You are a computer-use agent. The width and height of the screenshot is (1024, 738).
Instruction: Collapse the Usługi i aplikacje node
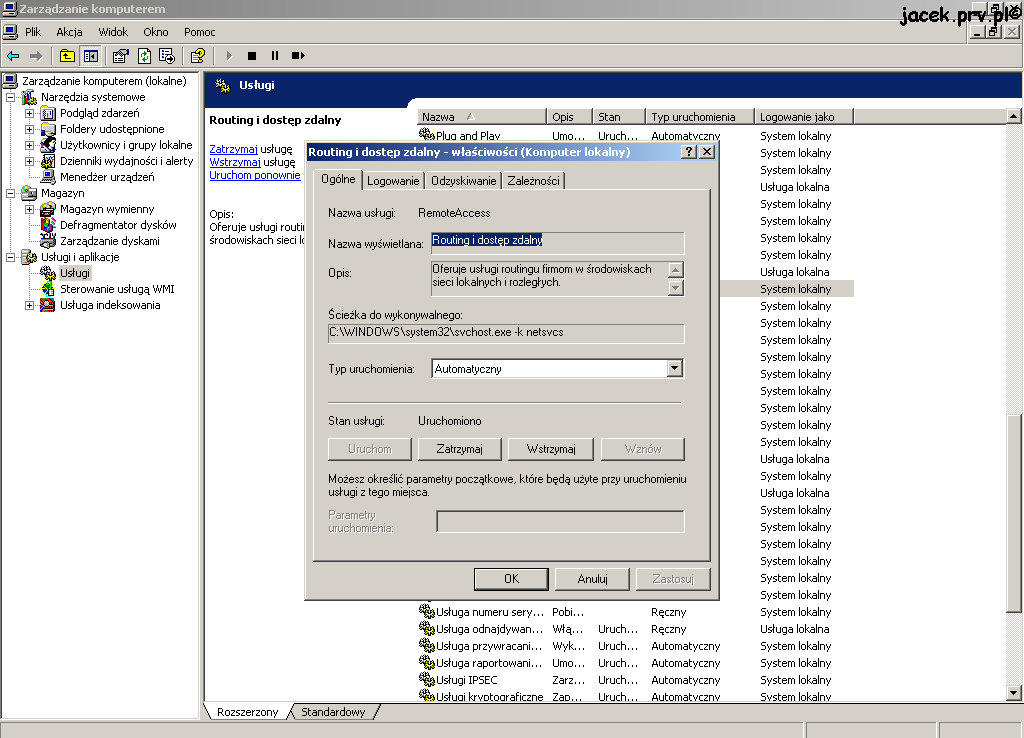(x=10, y=257)
